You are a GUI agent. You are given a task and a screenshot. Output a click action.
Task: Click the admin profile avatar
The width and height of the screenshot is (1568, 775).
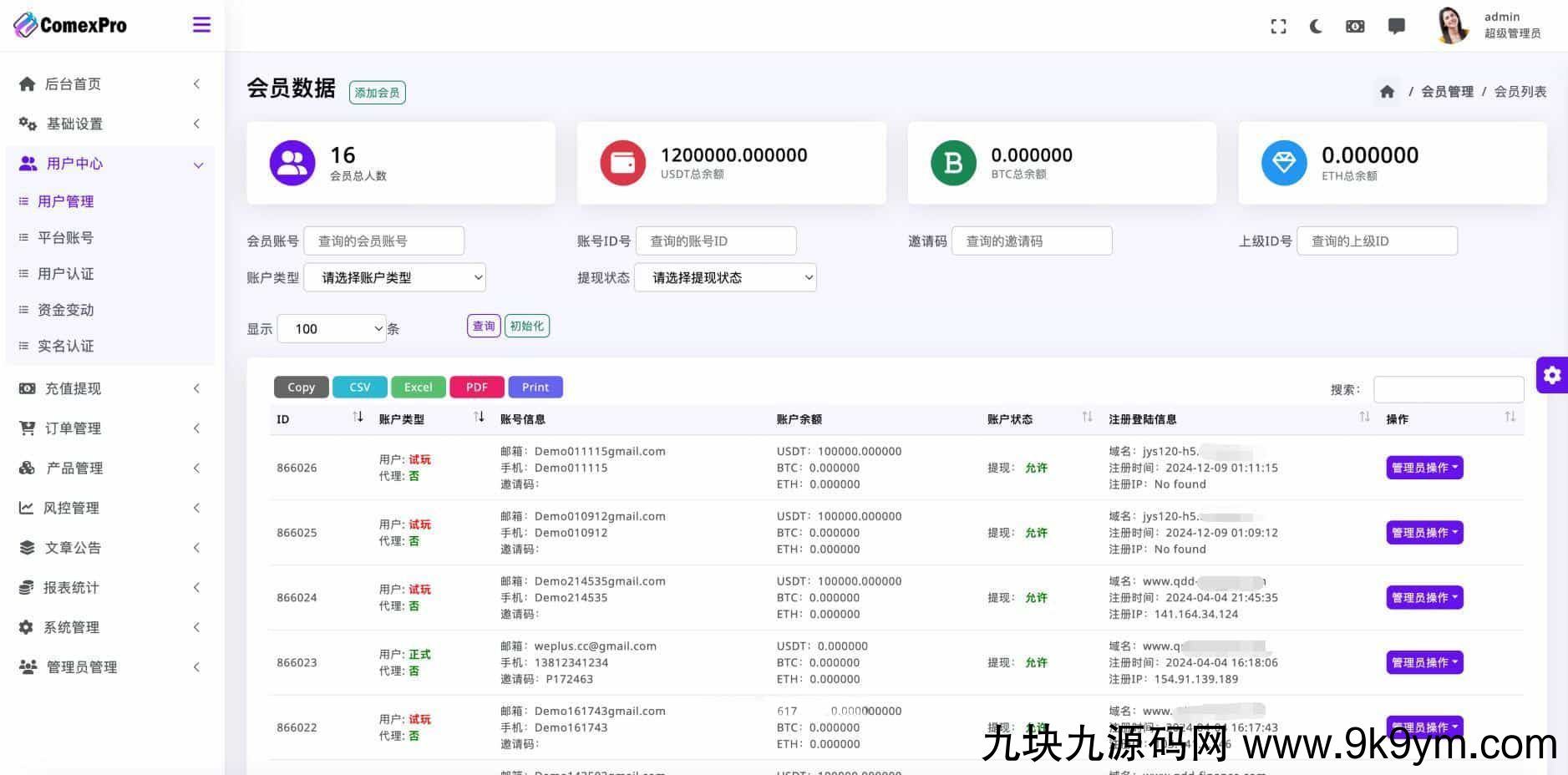[x=1453, y=25]
